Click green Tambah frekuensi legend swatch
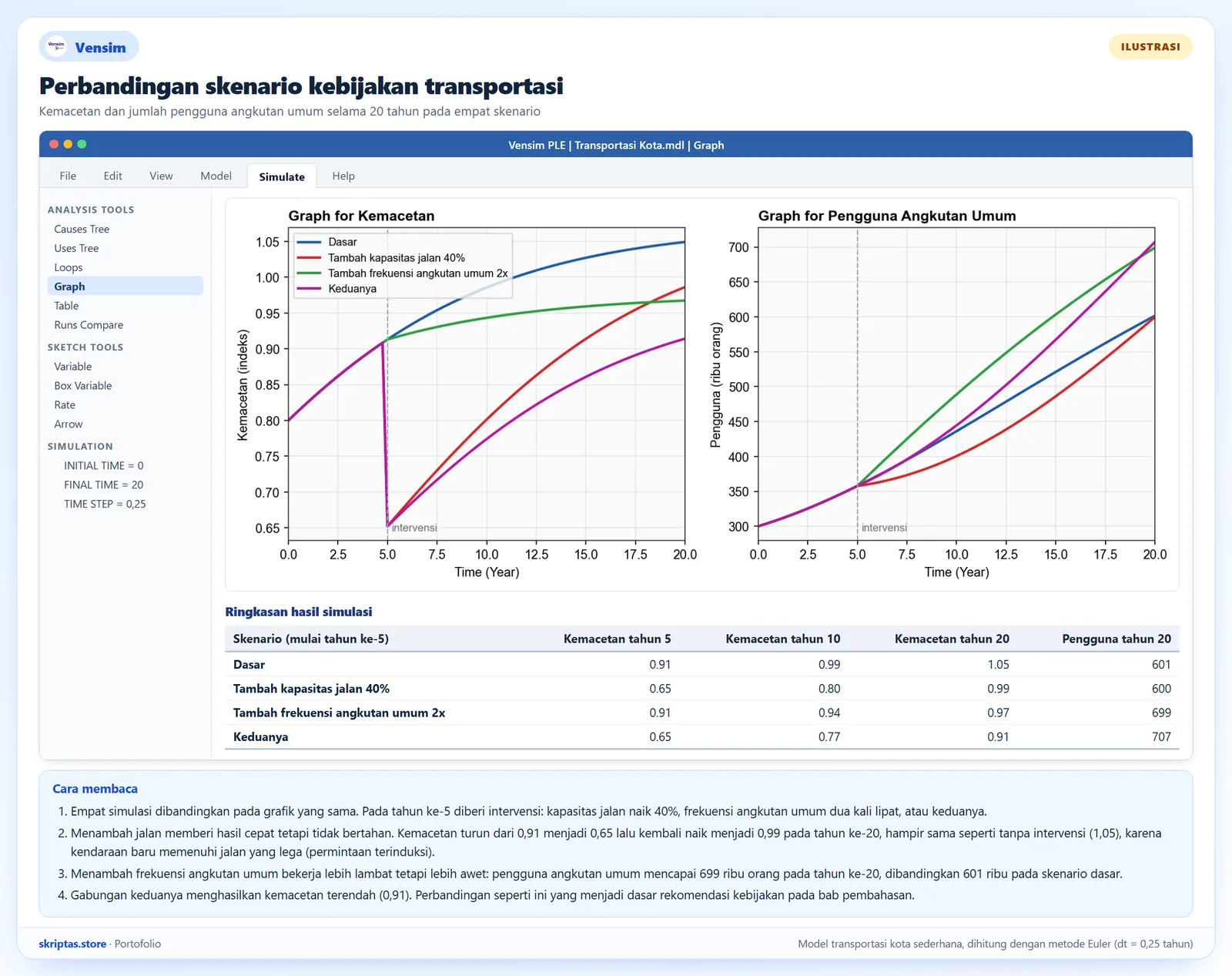 [309, 273]
